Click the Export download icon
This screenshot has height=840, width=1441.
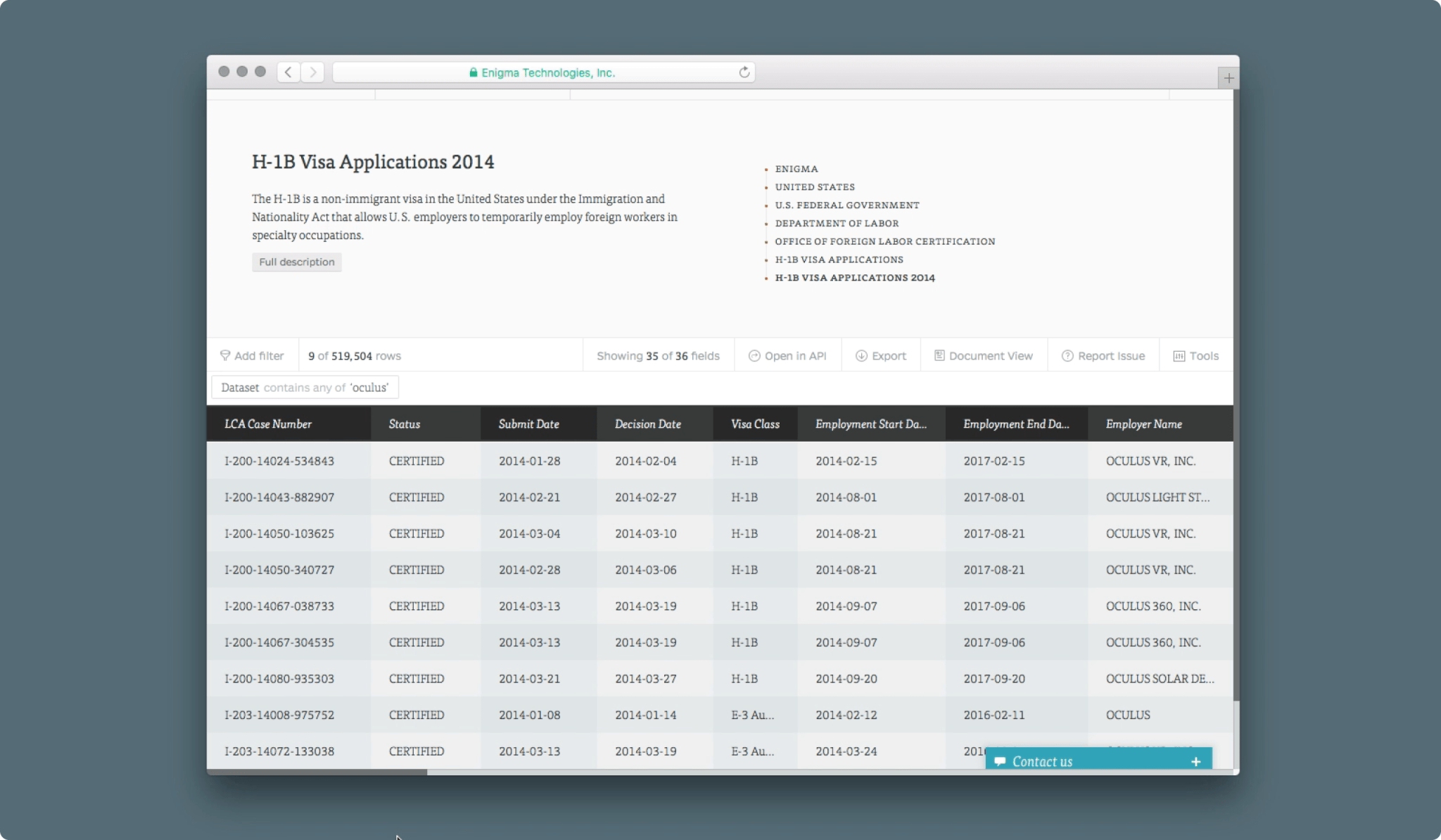point(861,356)
